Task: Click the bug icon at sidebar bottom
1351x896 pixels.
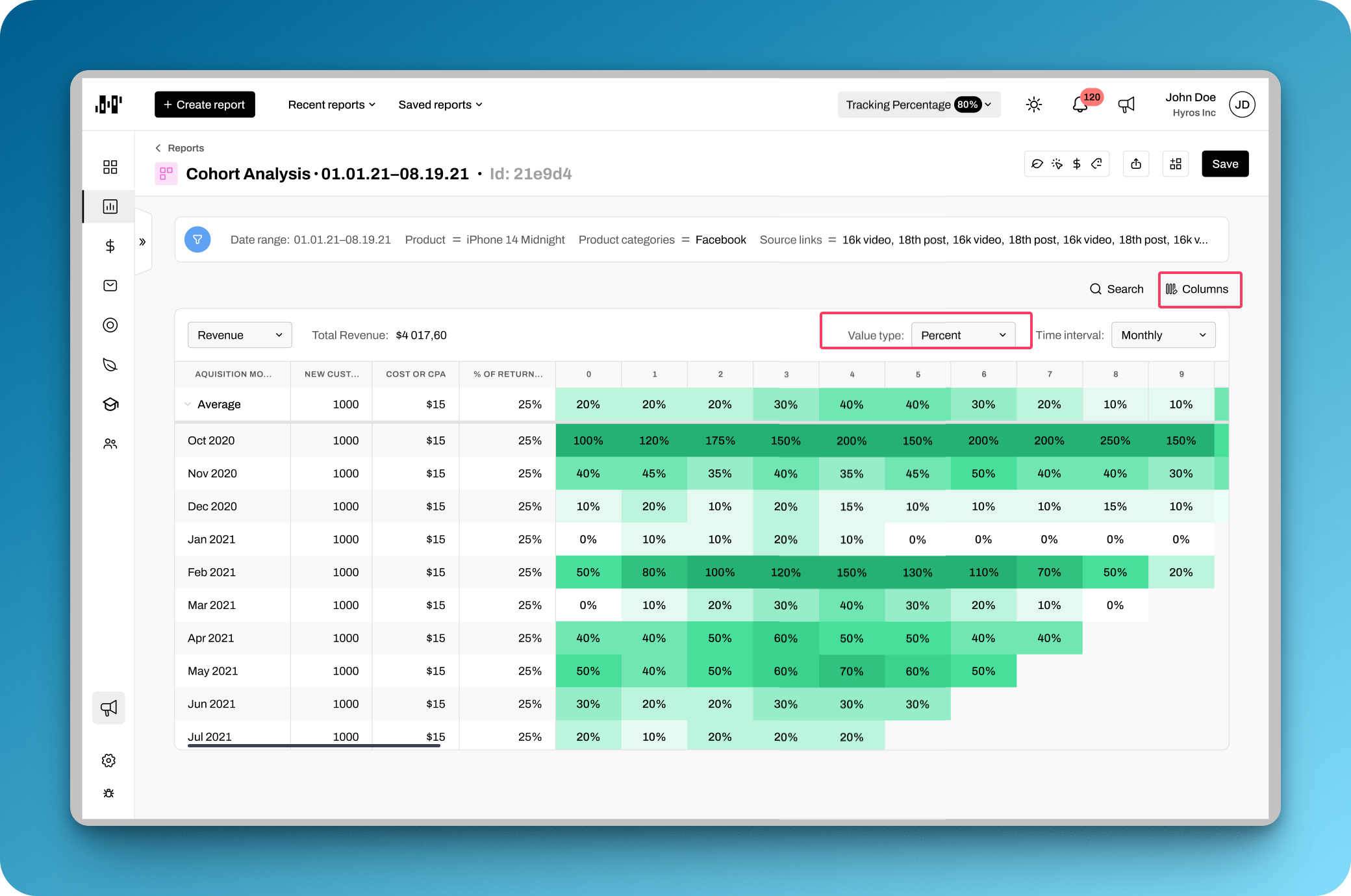Action: [x=108, y=793]
